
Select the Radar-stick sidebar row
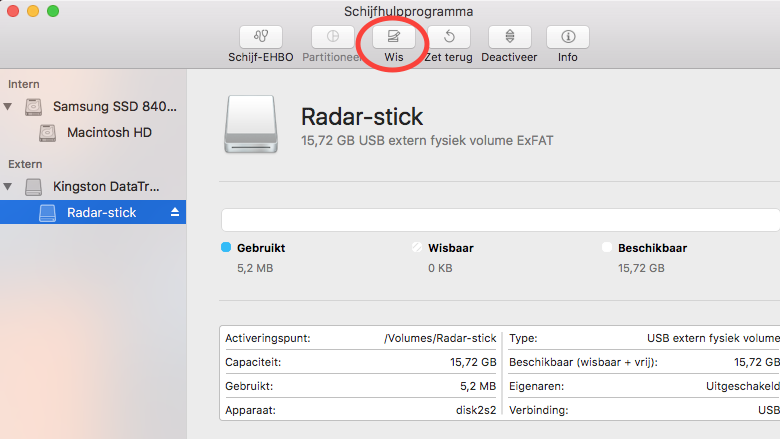(x=93, y=212)
